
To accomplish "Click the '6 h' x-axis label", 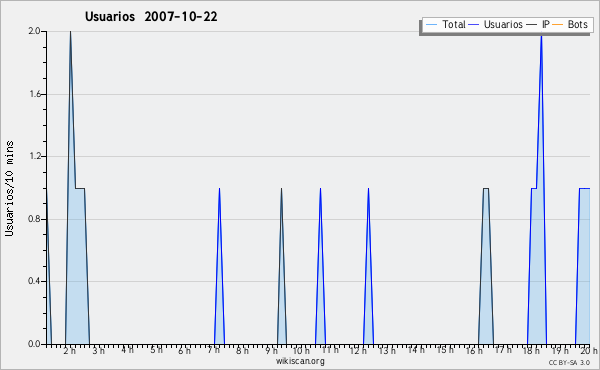I will click(x=184, y=350).
